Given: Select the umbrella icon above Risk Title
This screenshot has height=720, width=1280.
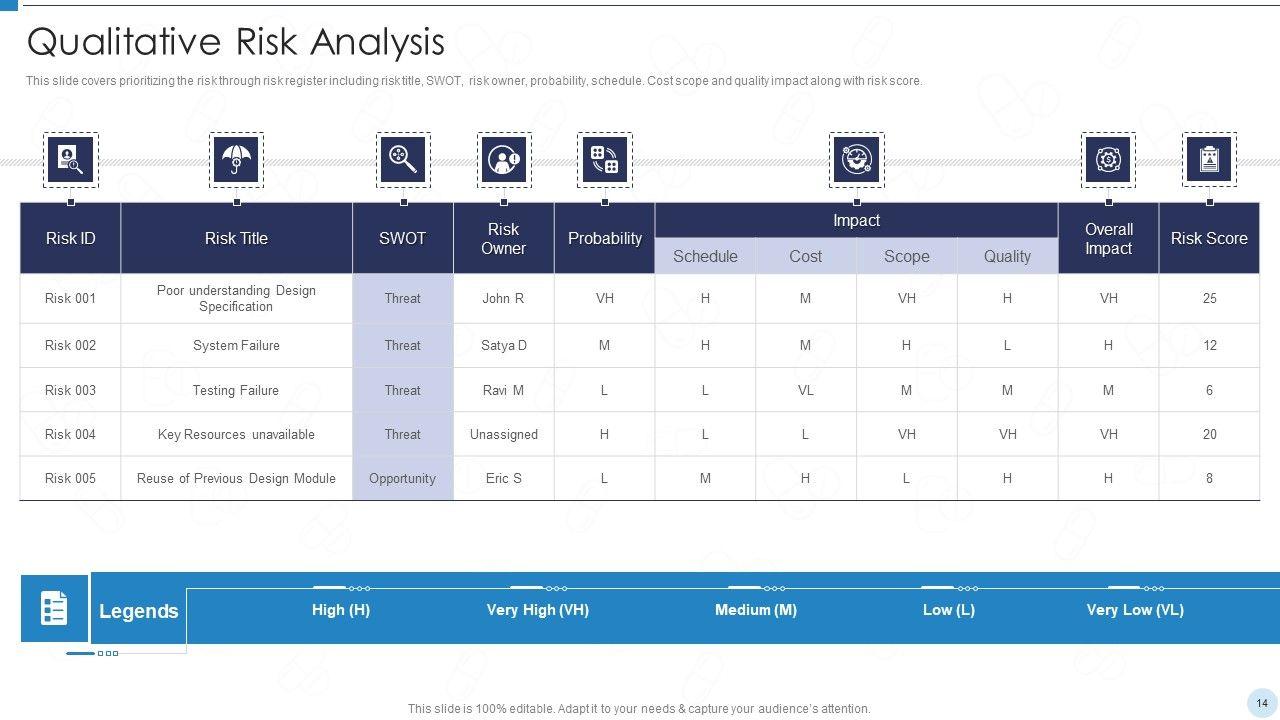Looking at the screenshot, I should [x=236, y=160].
